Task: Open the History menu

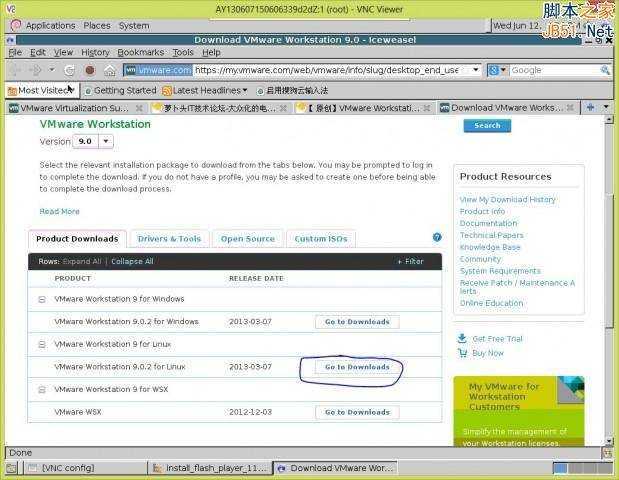Action: 95,52
